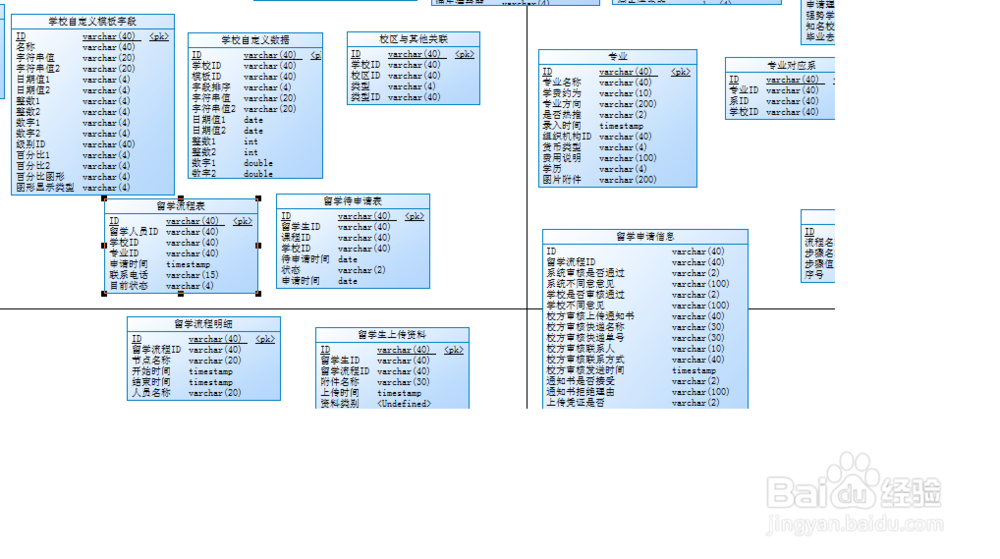Click 整数2 int row in 学校自定义数据
Viewport: 1000px width, 559px height.
pyautogui.click(x=224, y=152)
